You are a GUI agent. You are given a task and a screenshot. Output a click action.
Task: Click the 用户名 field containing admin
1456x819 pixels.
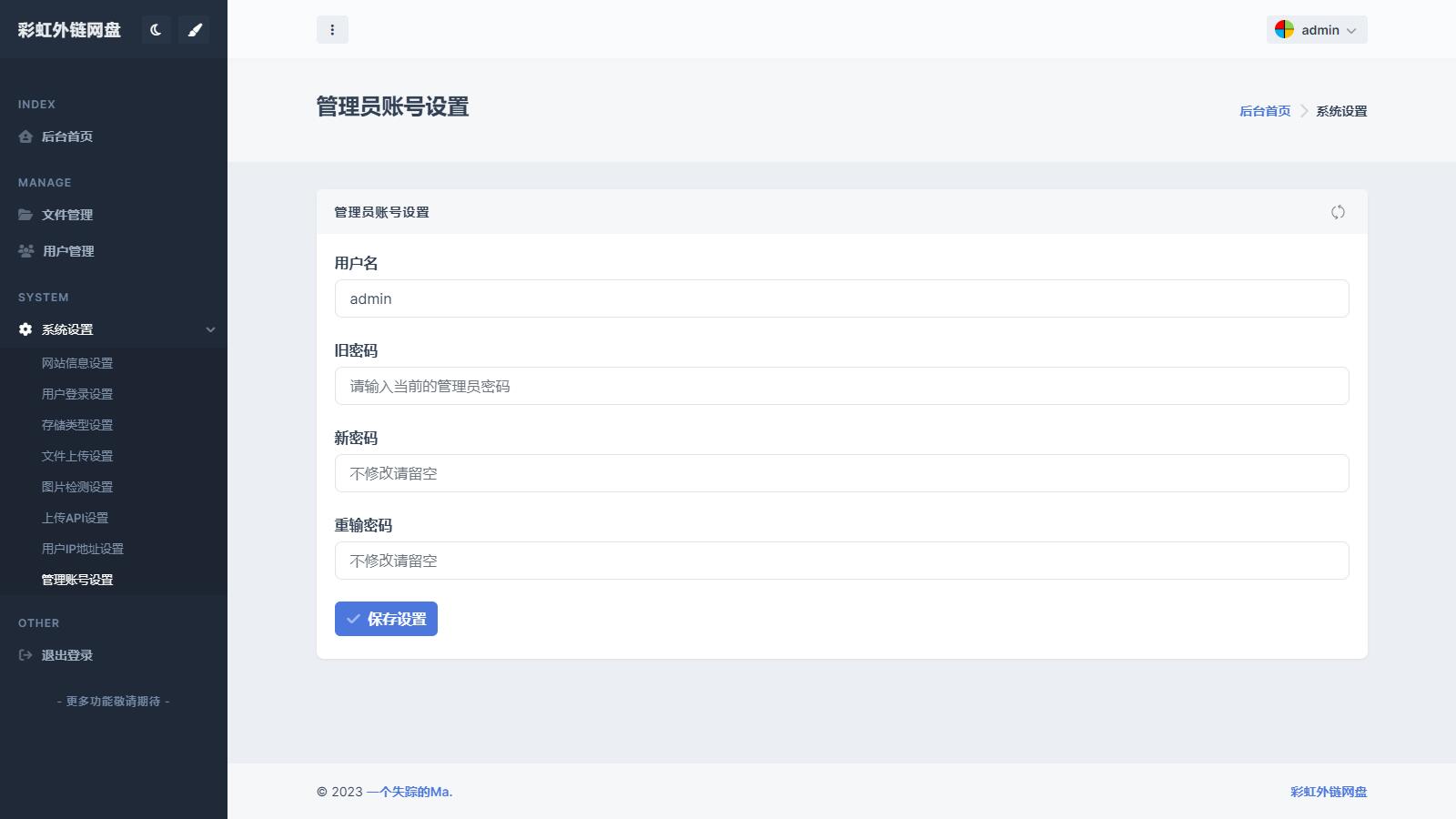(x=841, y=298)
